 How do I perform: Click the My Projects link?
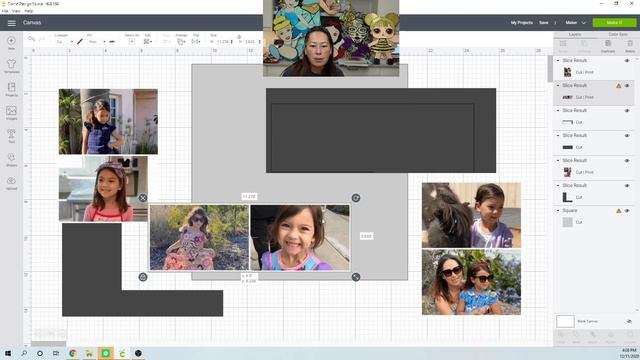point(522,23)
